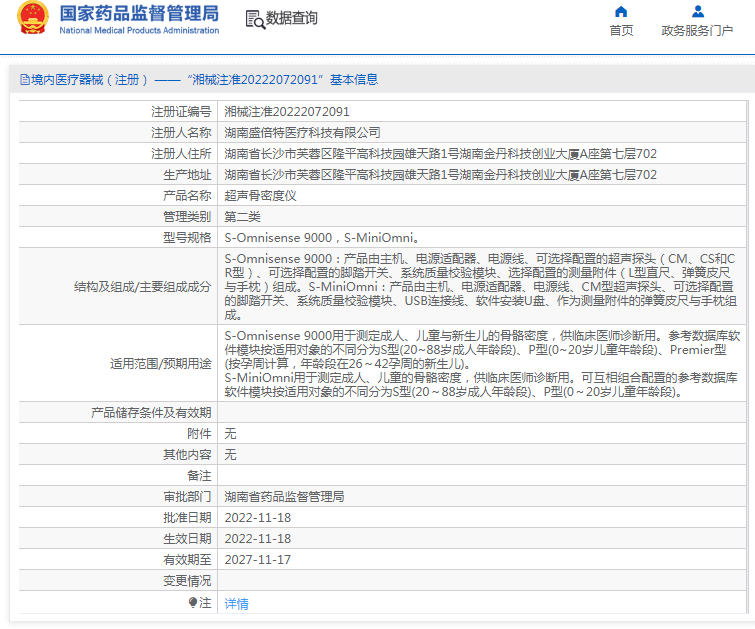This screenshot has width=755, height=629.
Task: Select 湖南盛倍特医疗科技有限公司 cell
Action: click(x=302, y=132)
